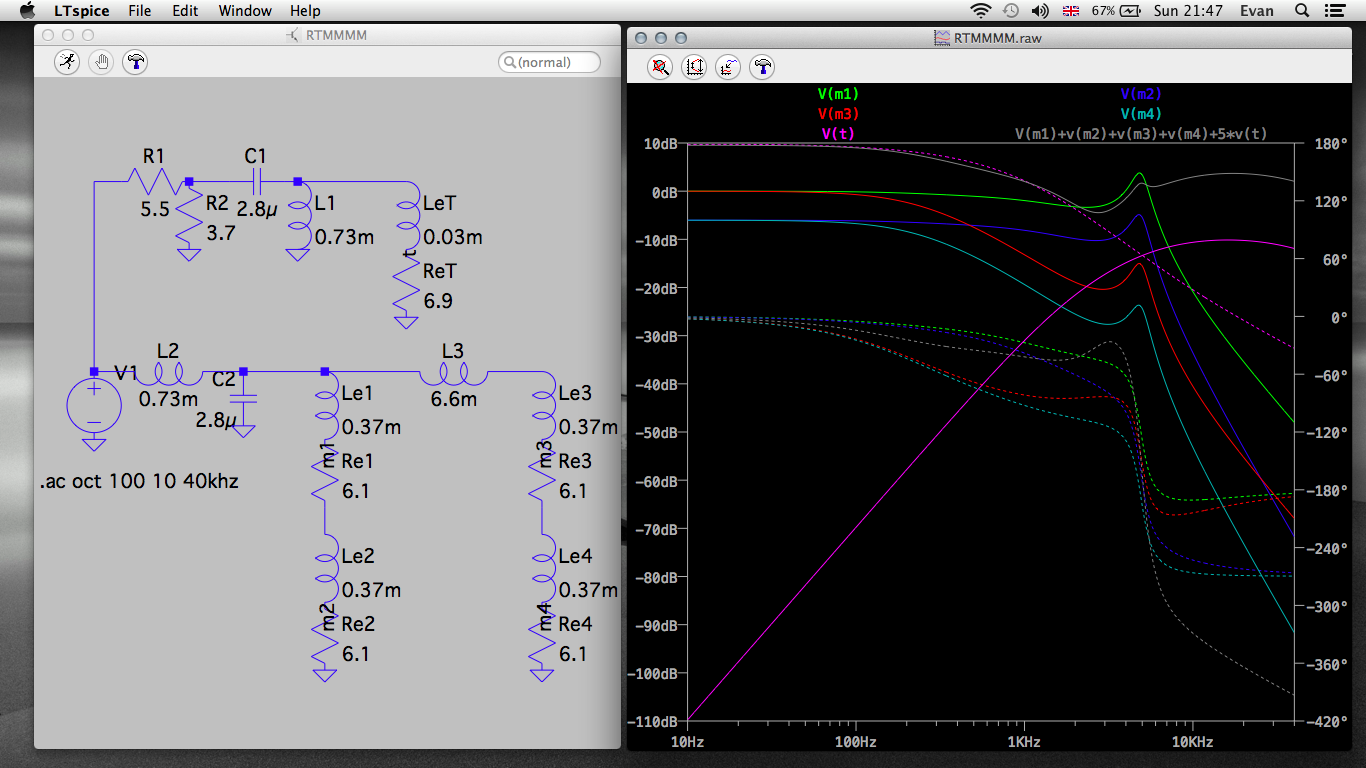Open the File menu
The height and width of the screenshot is (768, 1366).
pyautogui.click(x=140, y=11)
